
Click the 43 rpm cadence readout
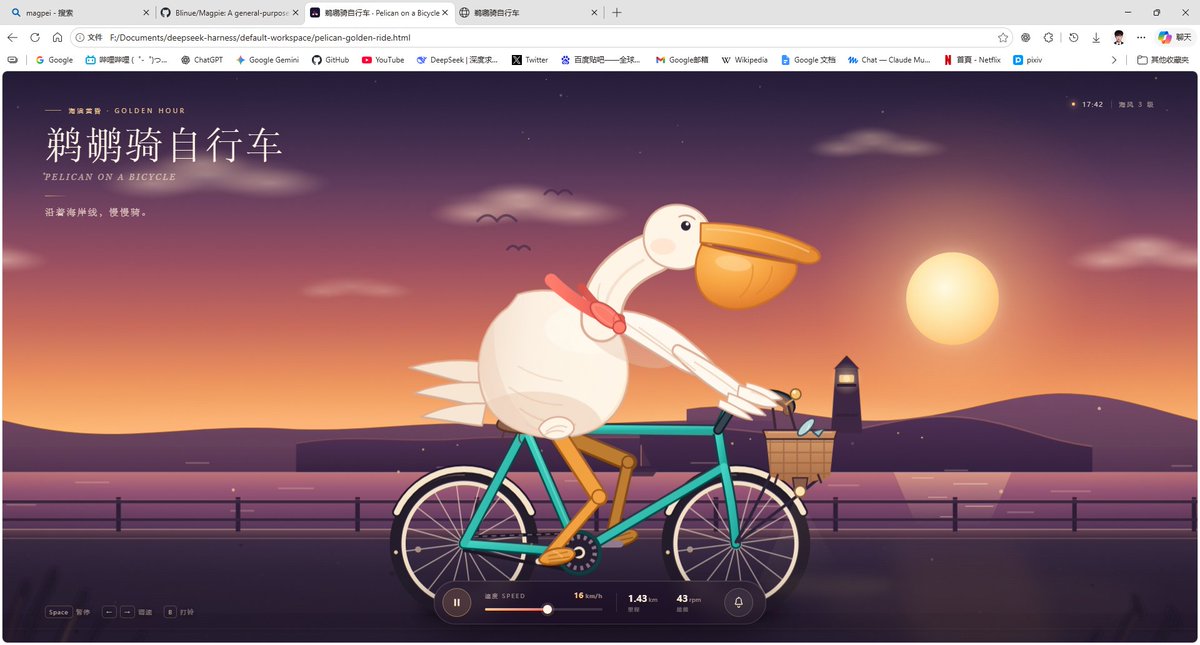[x=689, y=602]
